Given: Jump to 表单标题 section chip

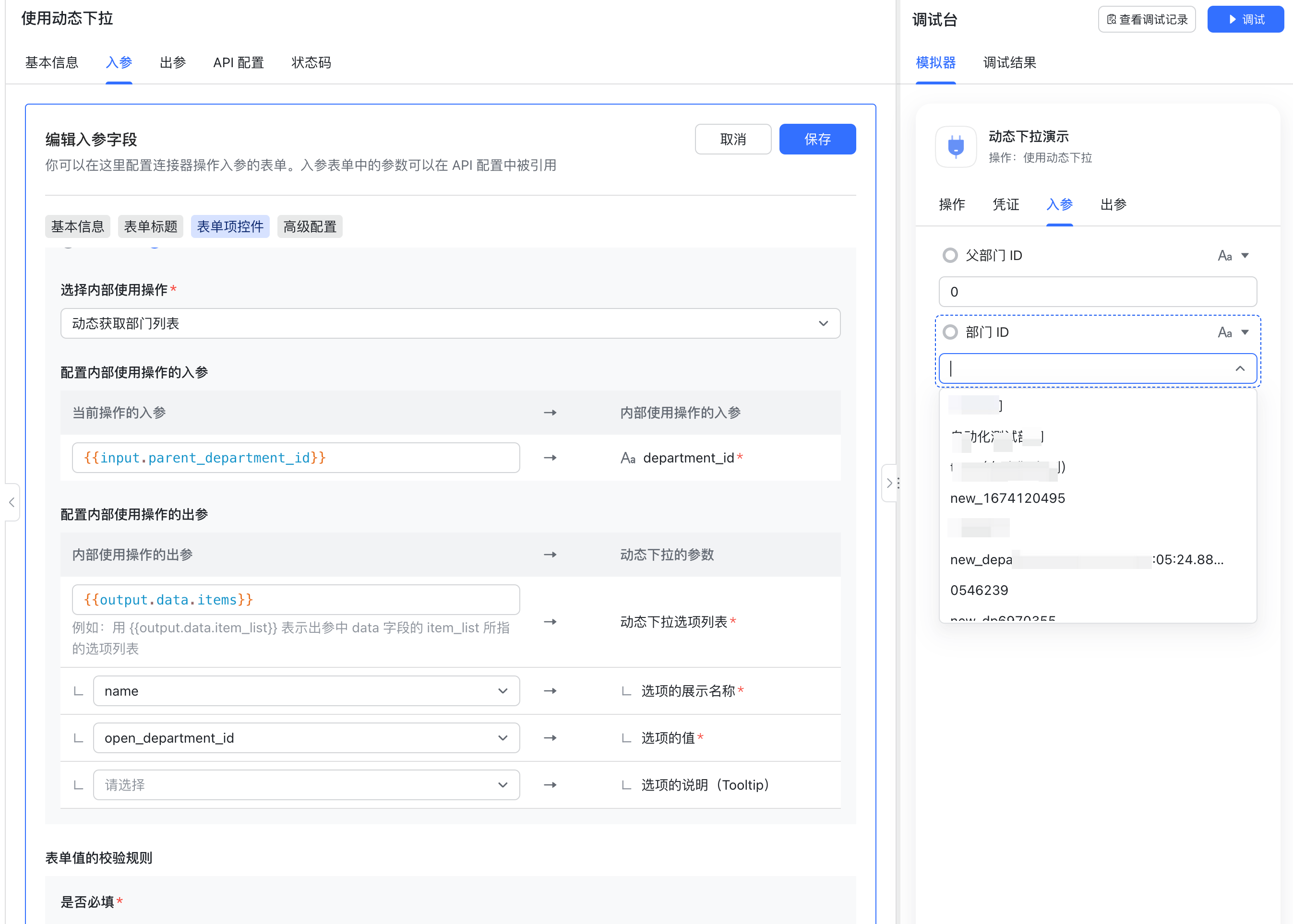Looking at the screenshot, I should point(151,227).
